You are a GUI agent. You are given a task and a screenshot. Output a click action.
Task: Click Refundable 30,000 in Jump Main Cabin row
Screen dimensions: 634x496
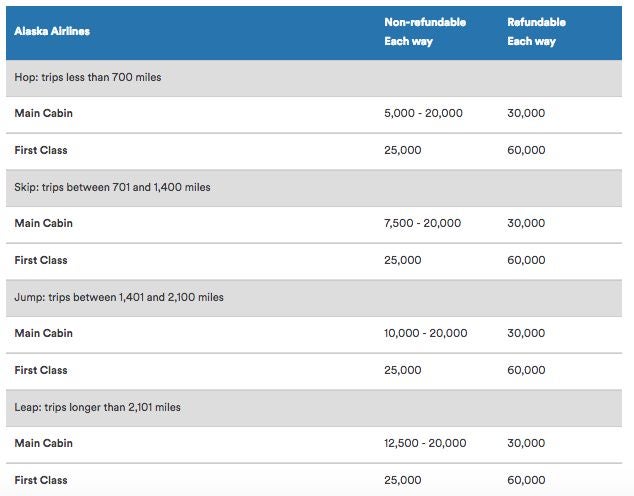pos(526,333)
